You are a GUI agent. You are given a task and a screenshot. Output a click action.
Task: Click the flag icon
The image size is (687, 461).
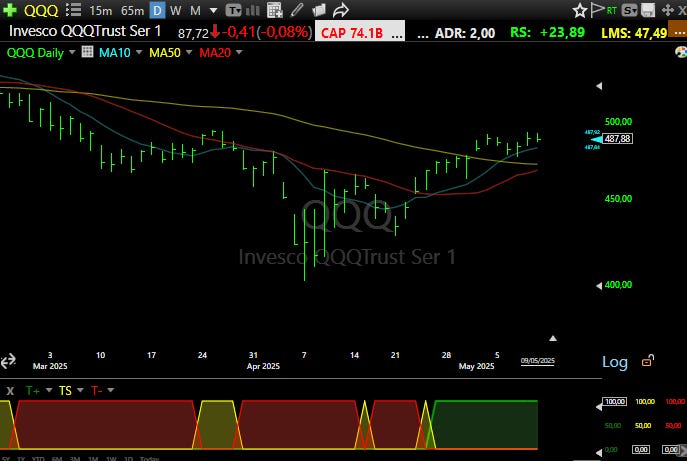pyautogui.click(x=597, y=10)
